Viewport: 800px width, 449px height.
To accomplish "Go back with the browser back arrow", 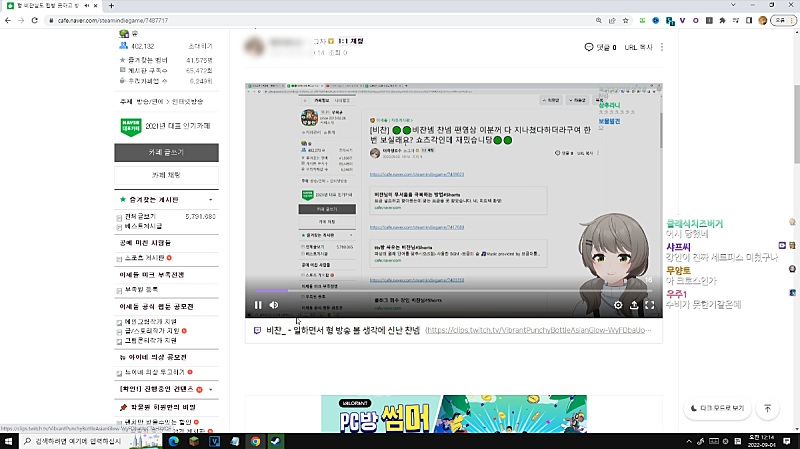I will click(8, 20).
